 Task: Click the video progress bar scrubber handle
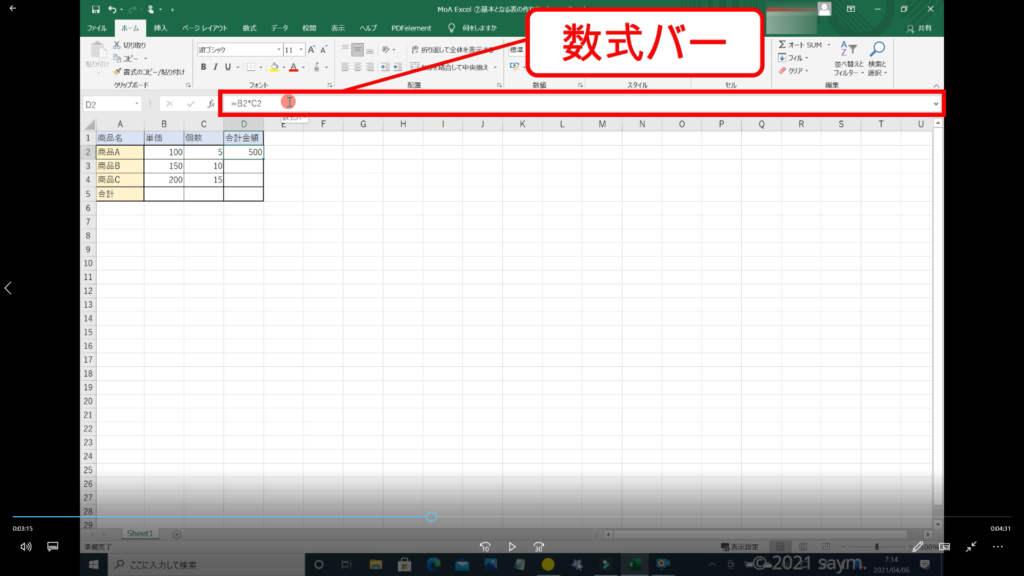(x=431, y=517)
